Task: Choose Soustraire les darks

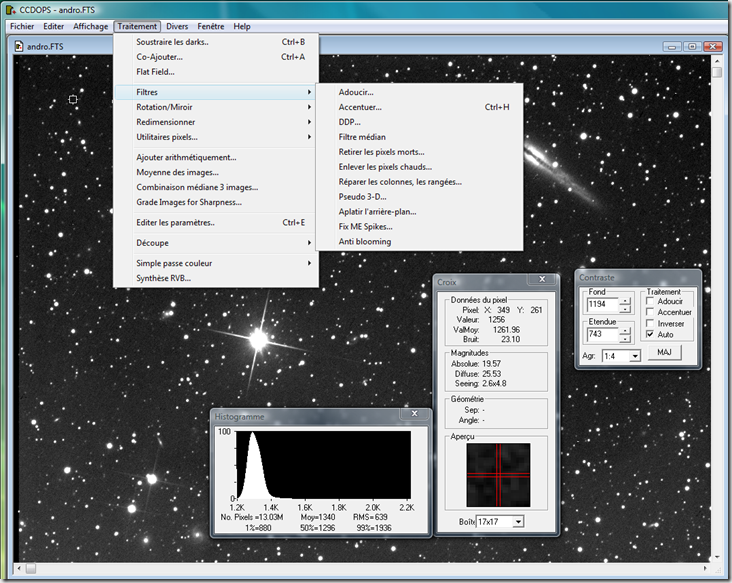Action: point(217,42)
